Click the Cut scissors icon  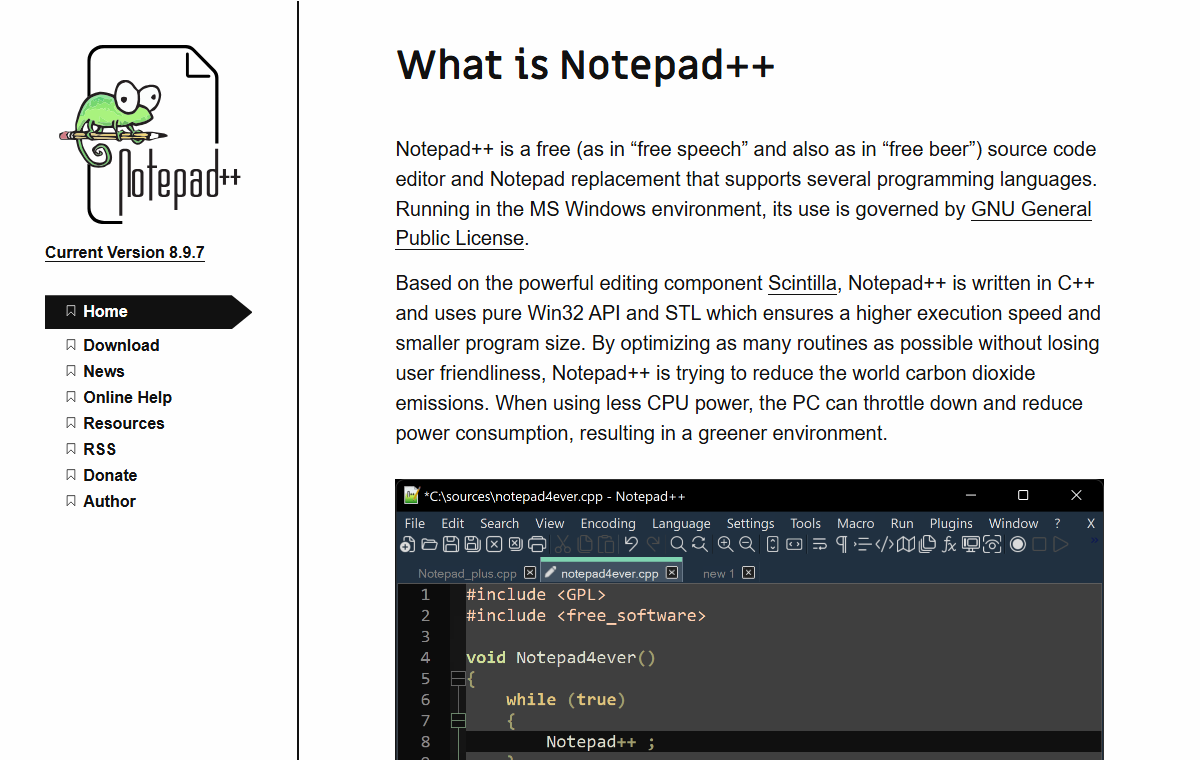point(562,544)
